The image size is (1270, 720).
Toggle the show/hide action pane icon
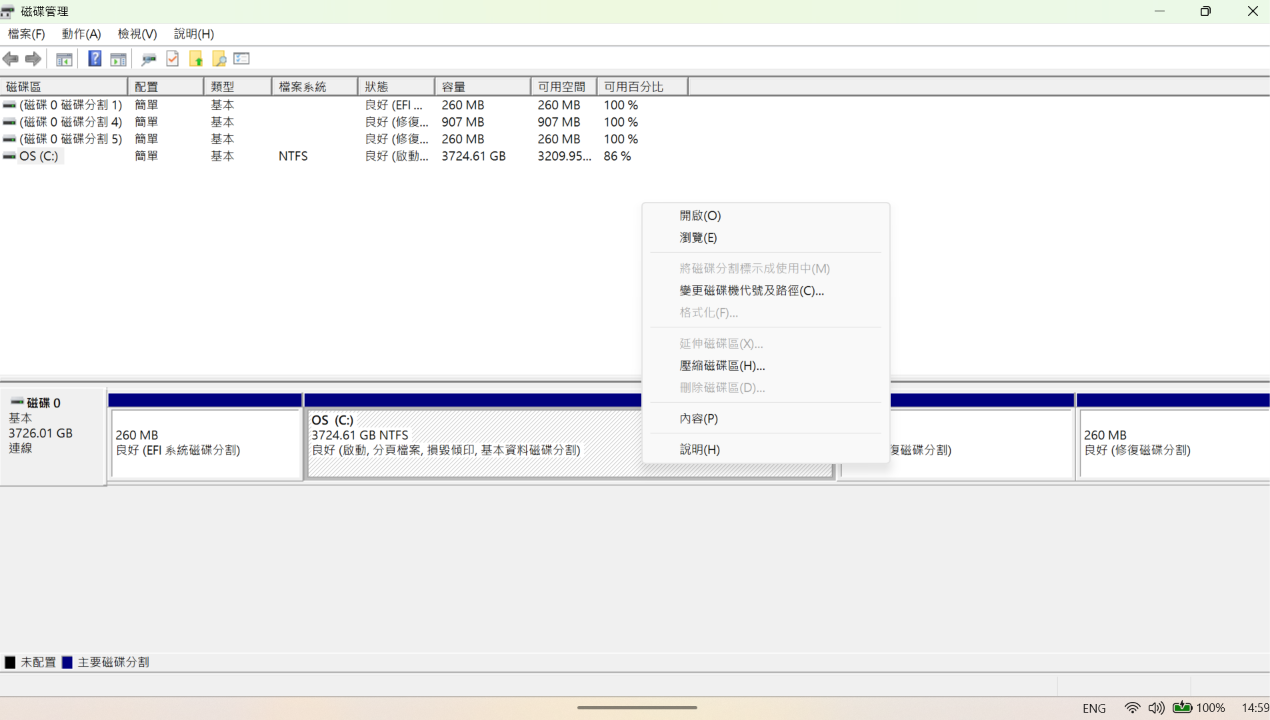tap(118, 59)
